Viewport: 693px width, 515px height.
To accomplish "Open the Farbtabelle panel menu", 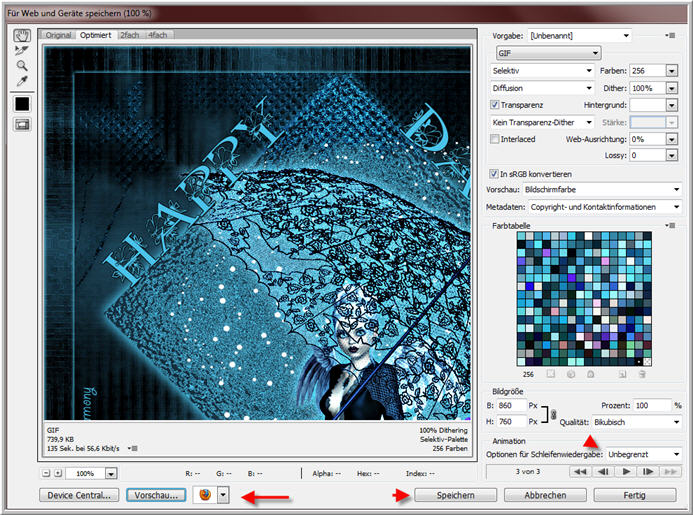I will point(670,225).
